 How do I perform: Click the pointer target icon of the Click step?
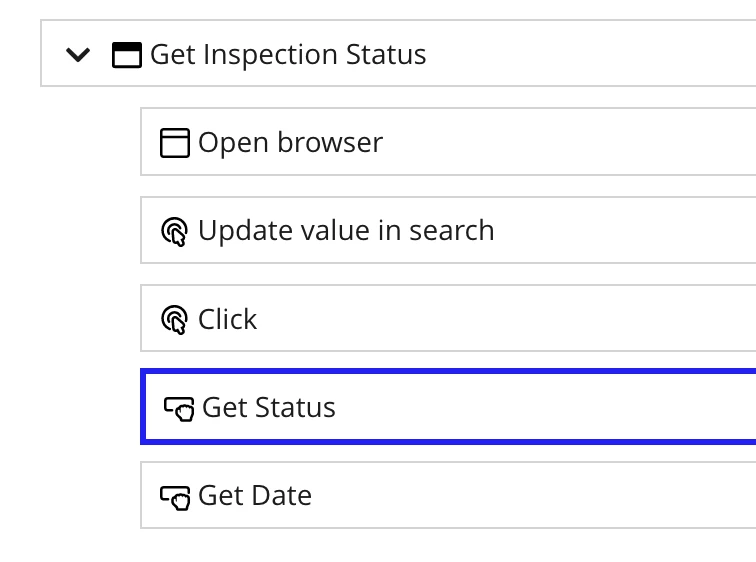click(x=174, y=320)
